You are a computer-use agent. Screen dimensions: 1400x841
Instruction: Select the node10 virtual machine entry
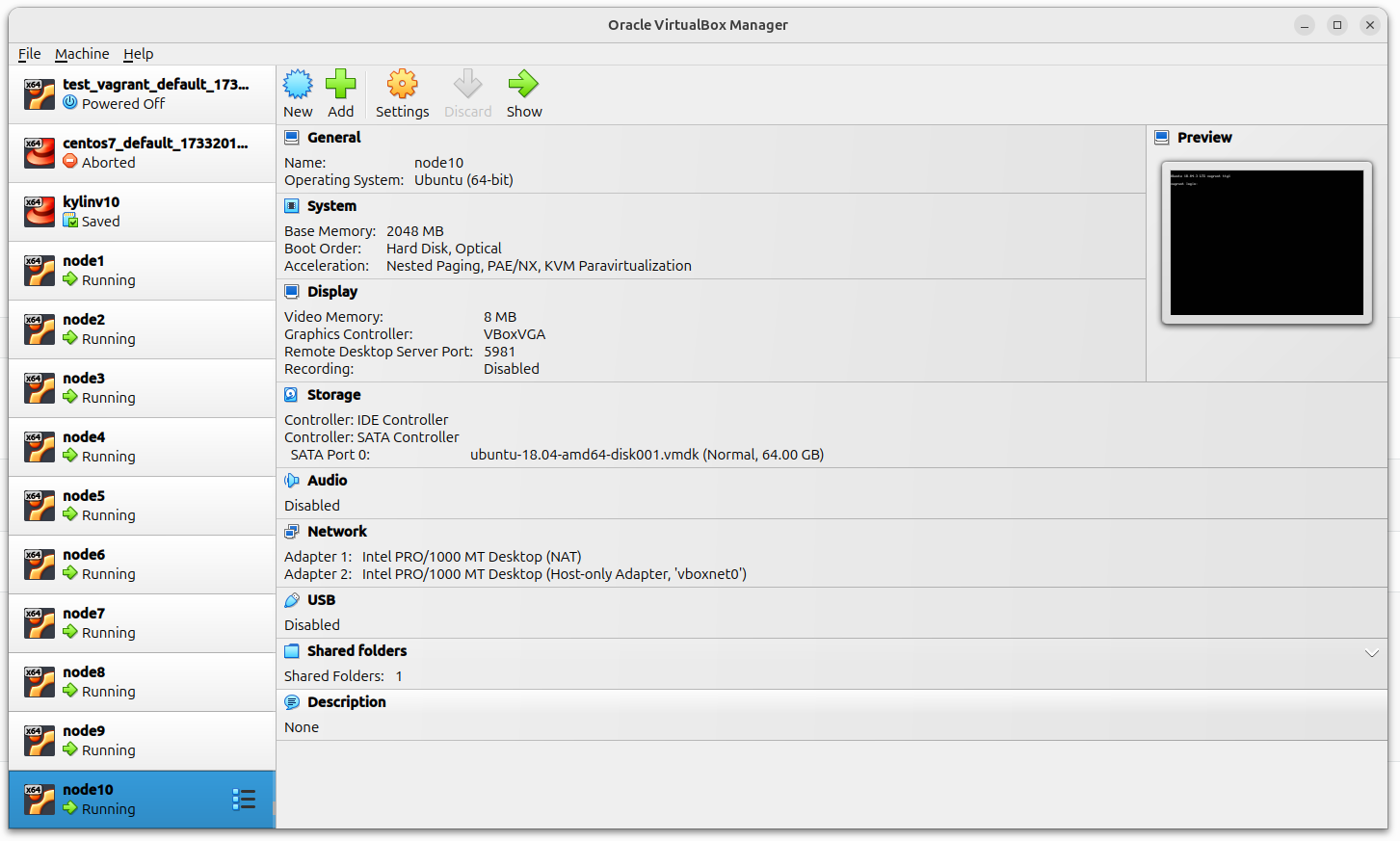142,800
